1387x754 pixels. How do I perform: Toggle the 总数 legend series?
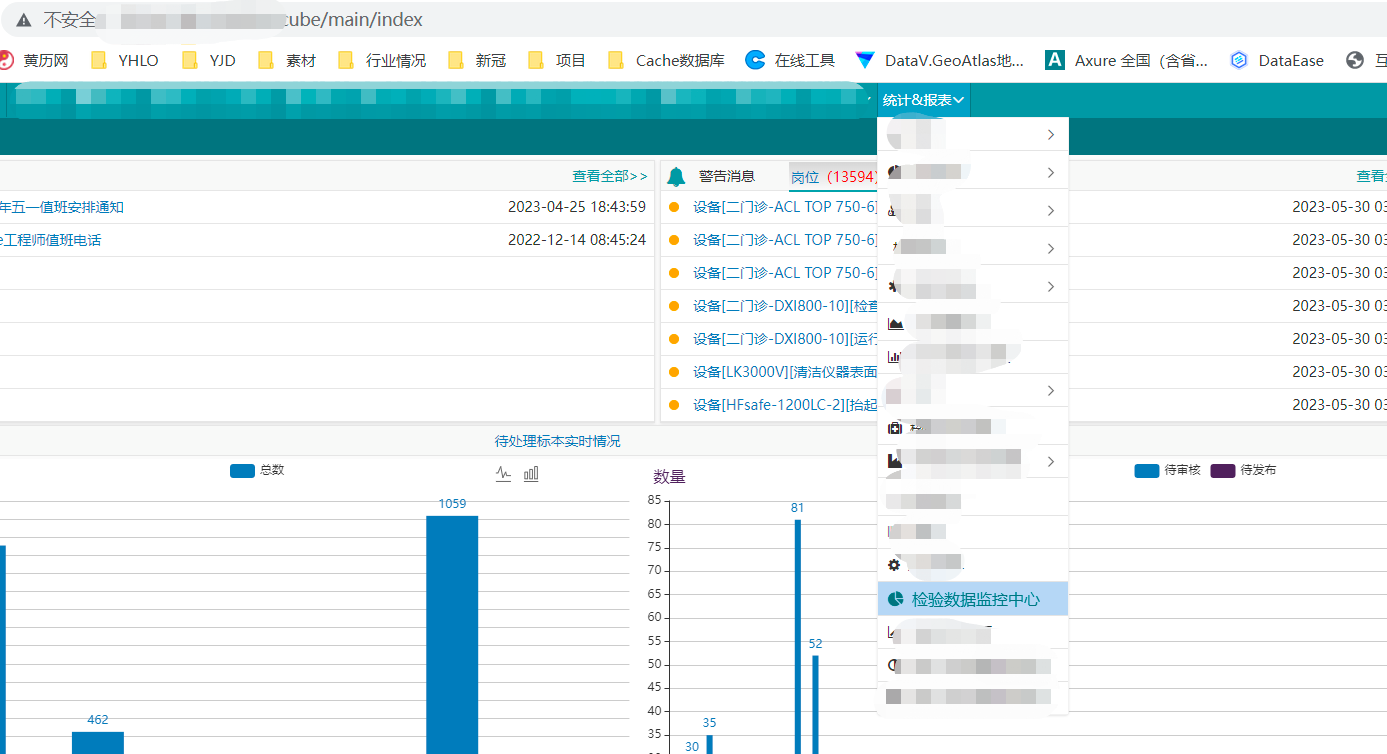click(x=257, y=470)
